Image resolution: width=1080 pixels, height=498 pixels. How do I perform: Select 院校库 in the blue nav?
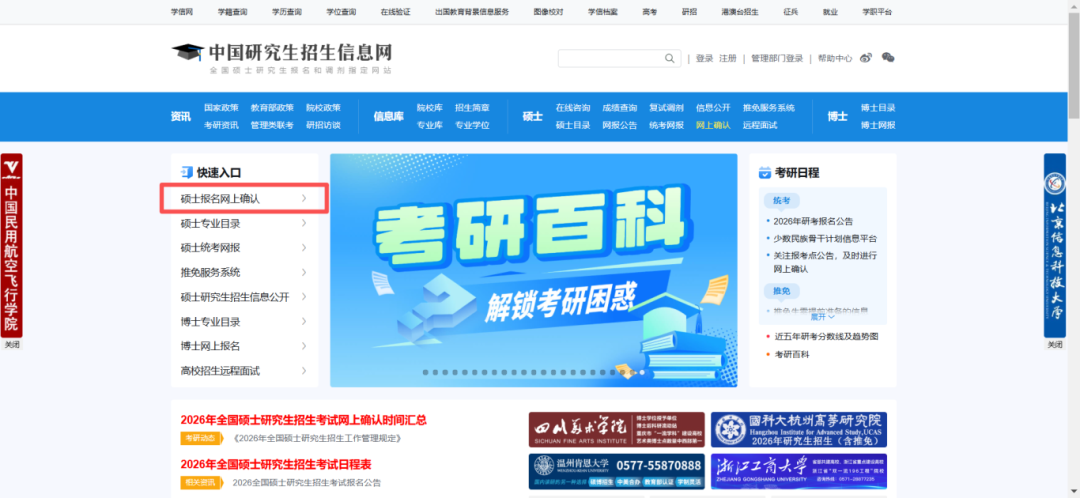pos(430,108)
